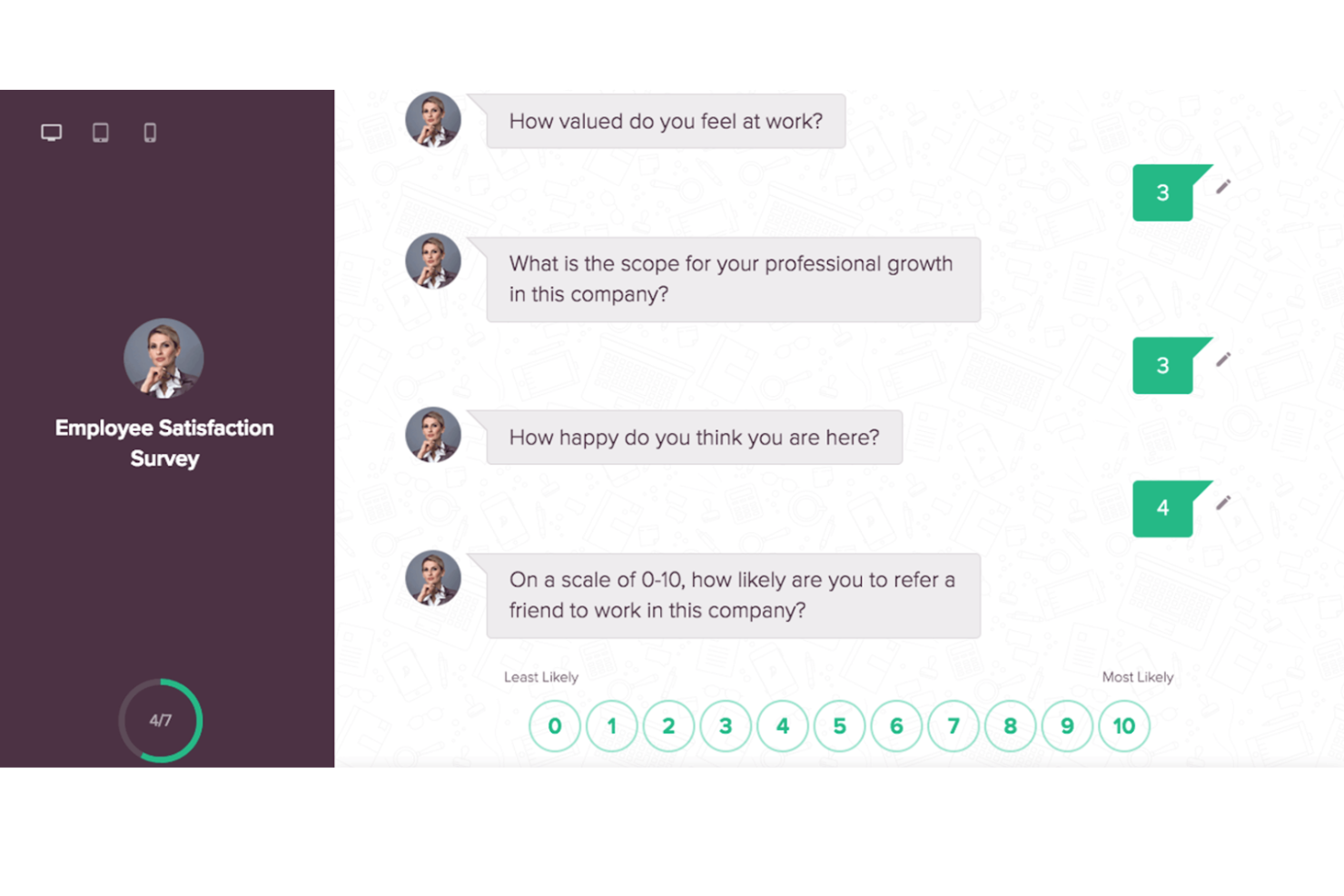Select rating 0 on the scale
This screenshot has width=1344, height=896.
(x=555, y=725)
